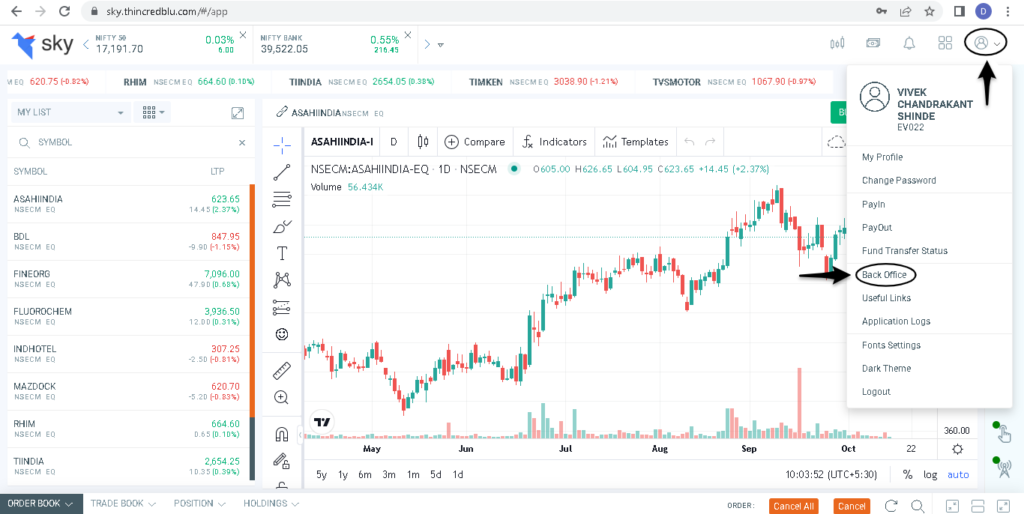The height and width of the screenshot is (514, 1024).
Task: Select the pattern drawing tool
Action: pyautogui.click(x=282, y=280)
